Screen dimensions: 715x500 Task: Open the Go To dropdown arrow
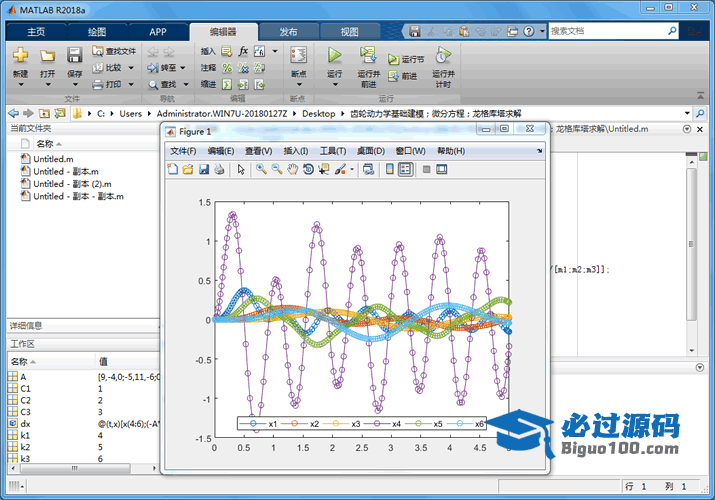coord(183,68)
